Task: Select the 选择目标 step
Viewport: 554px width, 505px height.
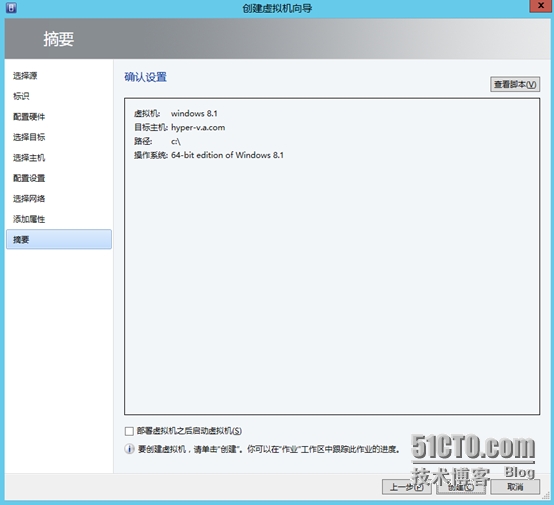Action: point(29,137)
